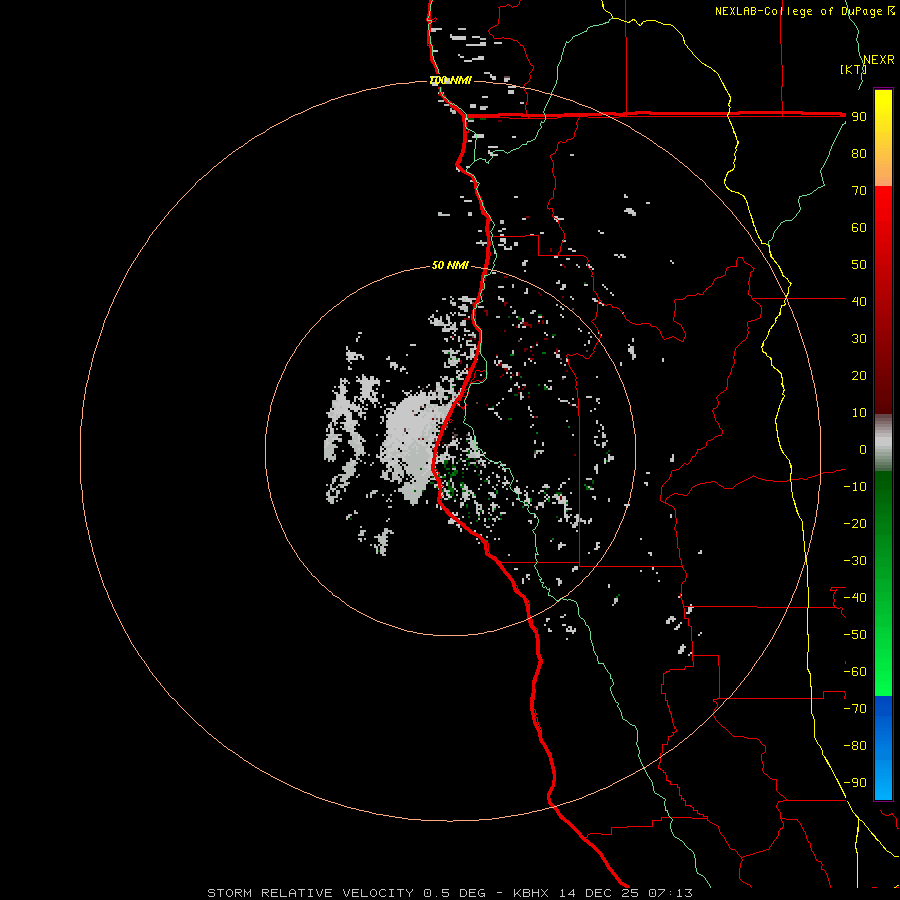900x900 pixels.
Task: Click the [KT] units label
Action: click(x=854, y=69)
